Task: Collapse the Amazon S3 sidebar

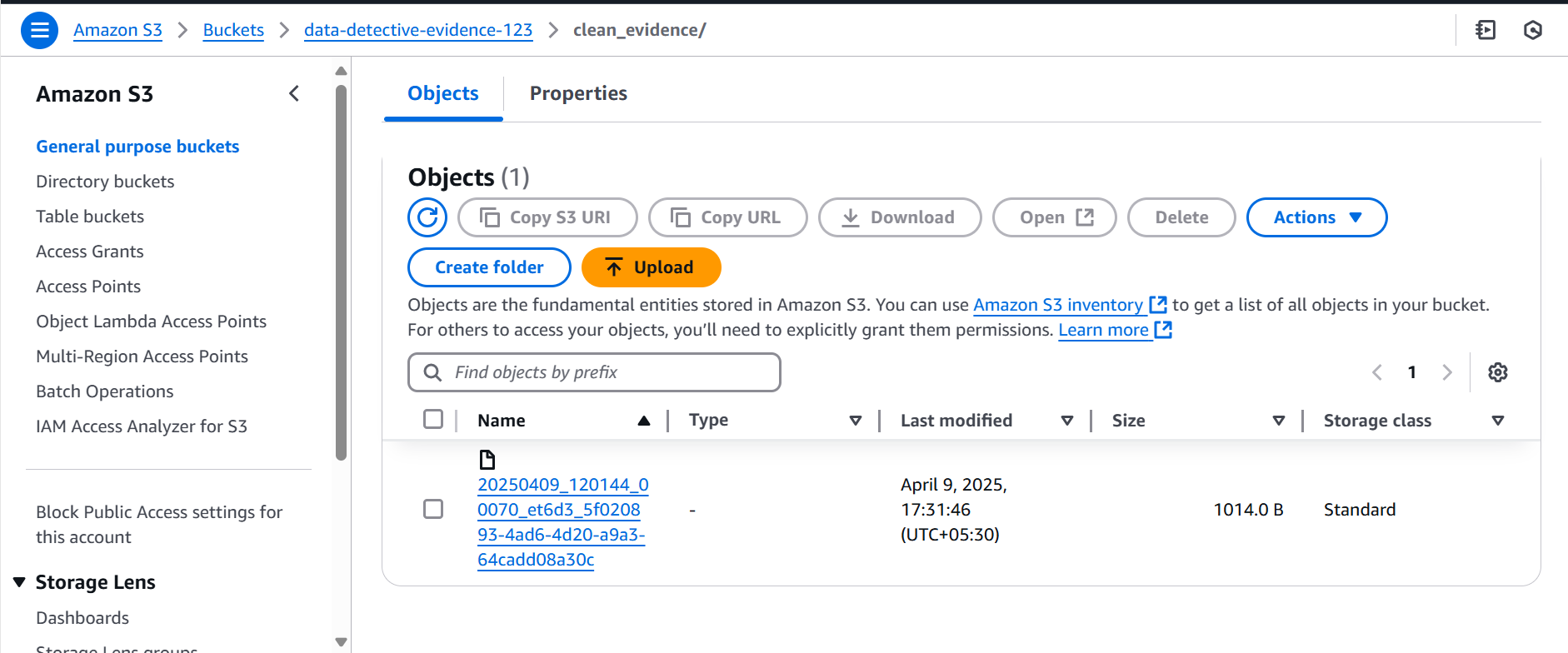Action: point(294,93)
